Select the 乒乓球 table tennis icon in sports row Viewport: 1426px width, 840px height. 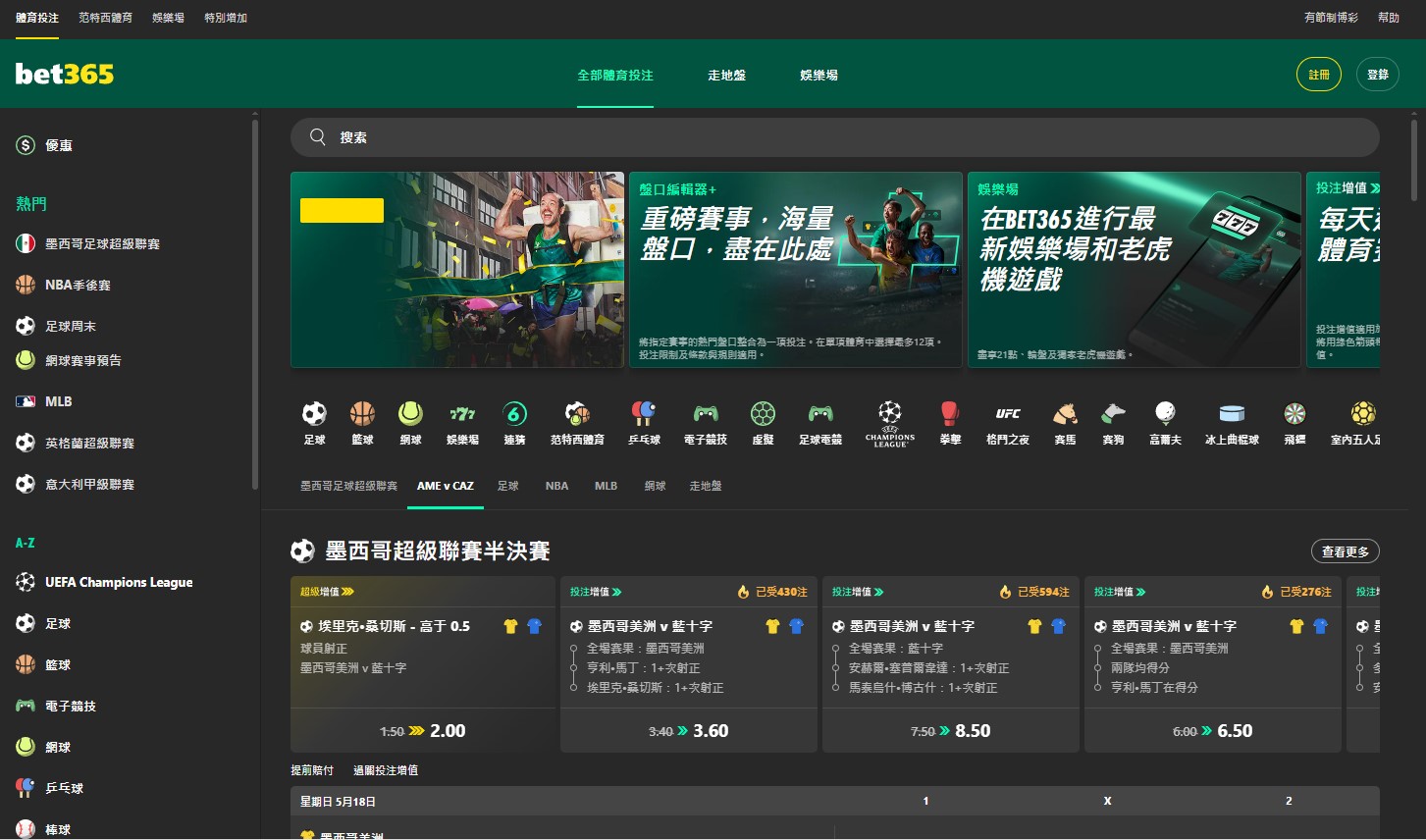(x=644, y=423)
